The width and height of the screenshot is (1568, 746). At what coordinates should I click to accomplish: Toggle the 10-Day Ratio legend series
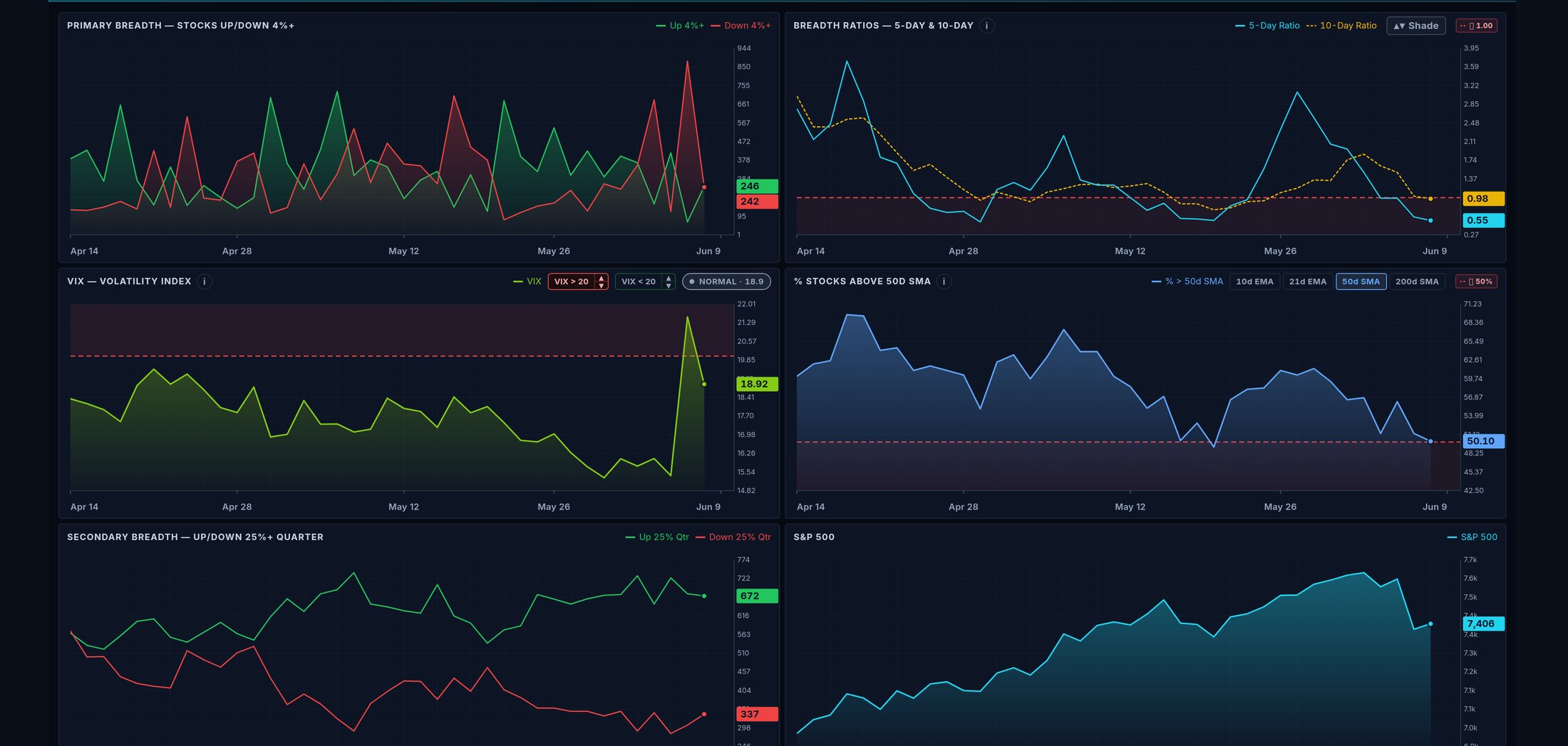point(1341,26)
